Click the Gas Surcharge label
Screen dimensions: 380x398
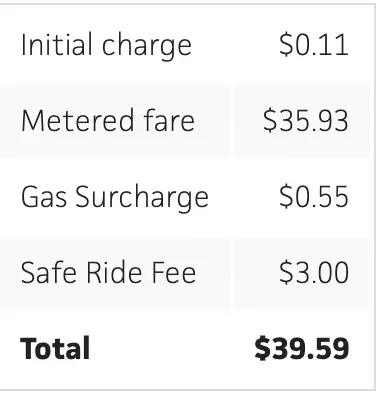click(x=115, y=197)
